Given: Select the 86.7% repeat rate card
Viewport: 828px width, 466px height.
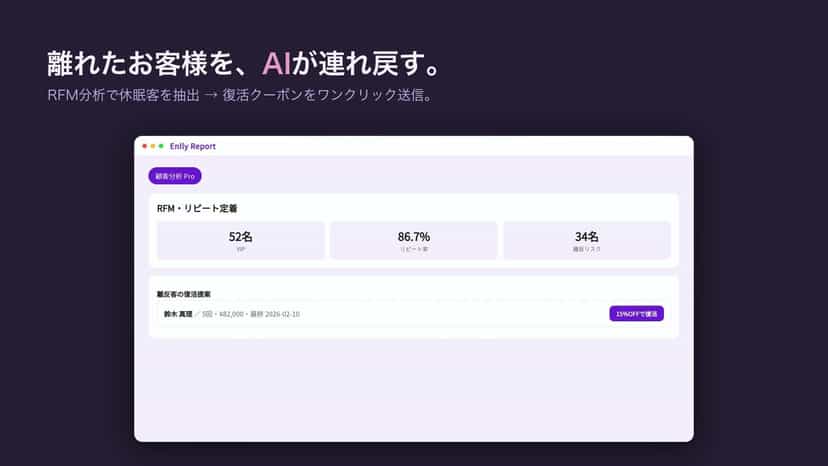Looking at the screenshot, I should [413, 240].
